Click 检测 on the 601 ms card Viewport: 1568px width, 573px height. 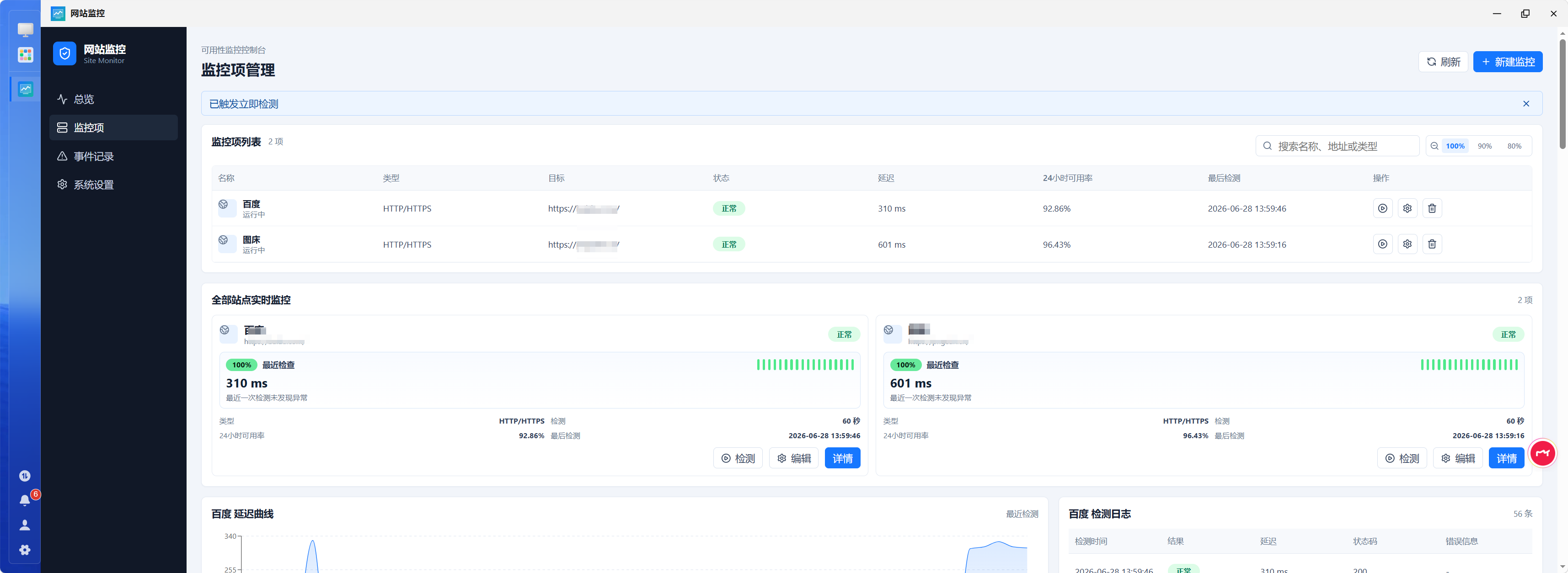pos(1402,458)
